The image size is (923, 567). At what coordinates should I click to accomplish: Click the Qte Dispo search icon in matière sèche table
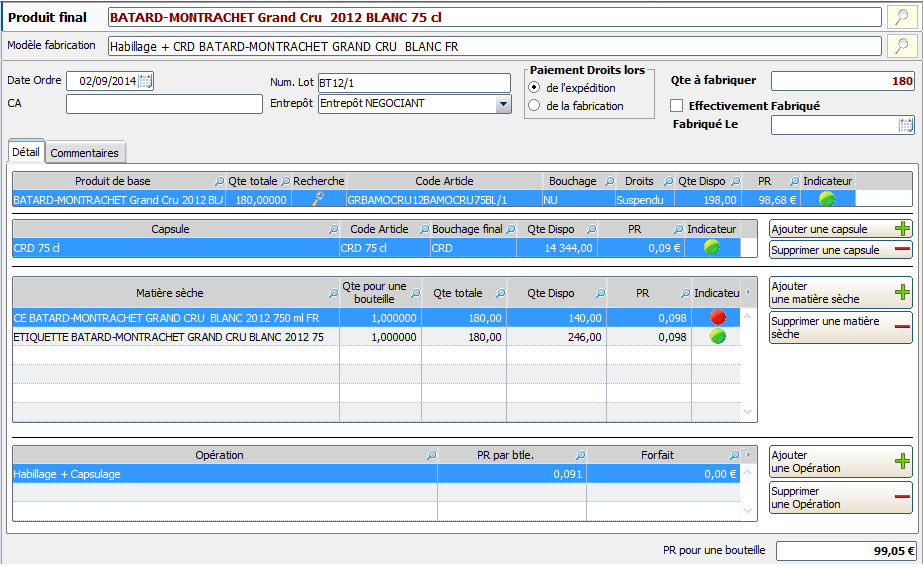600,293
